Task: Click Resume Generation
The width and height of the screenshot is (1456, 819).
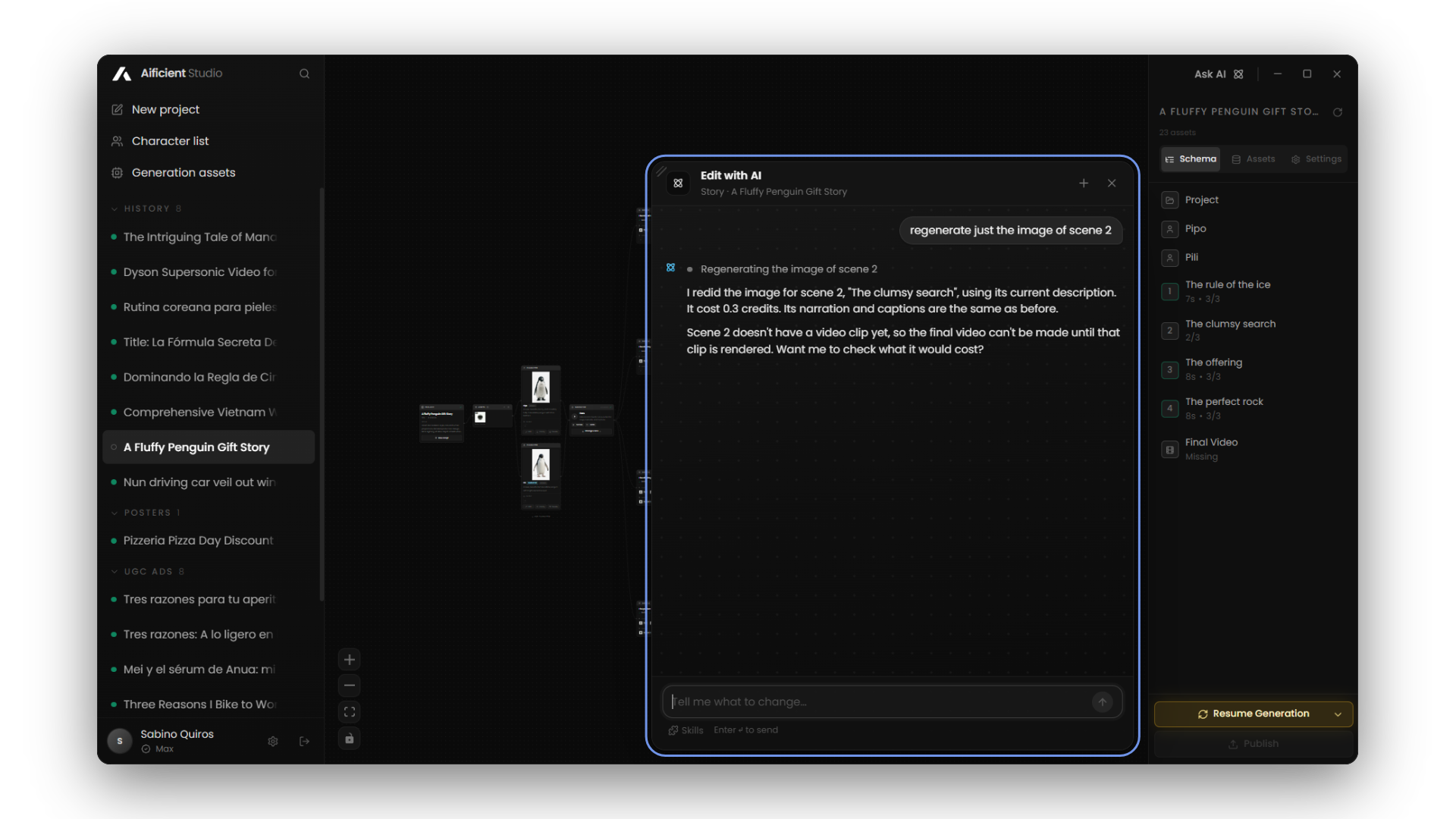Action: click(1253, 714)
